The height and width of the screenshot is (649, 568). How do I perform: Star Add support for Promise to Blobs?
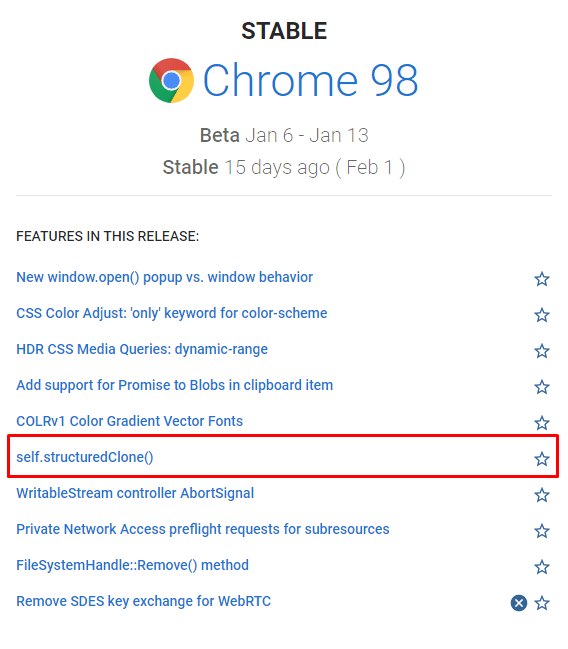[x=542, y=387]
